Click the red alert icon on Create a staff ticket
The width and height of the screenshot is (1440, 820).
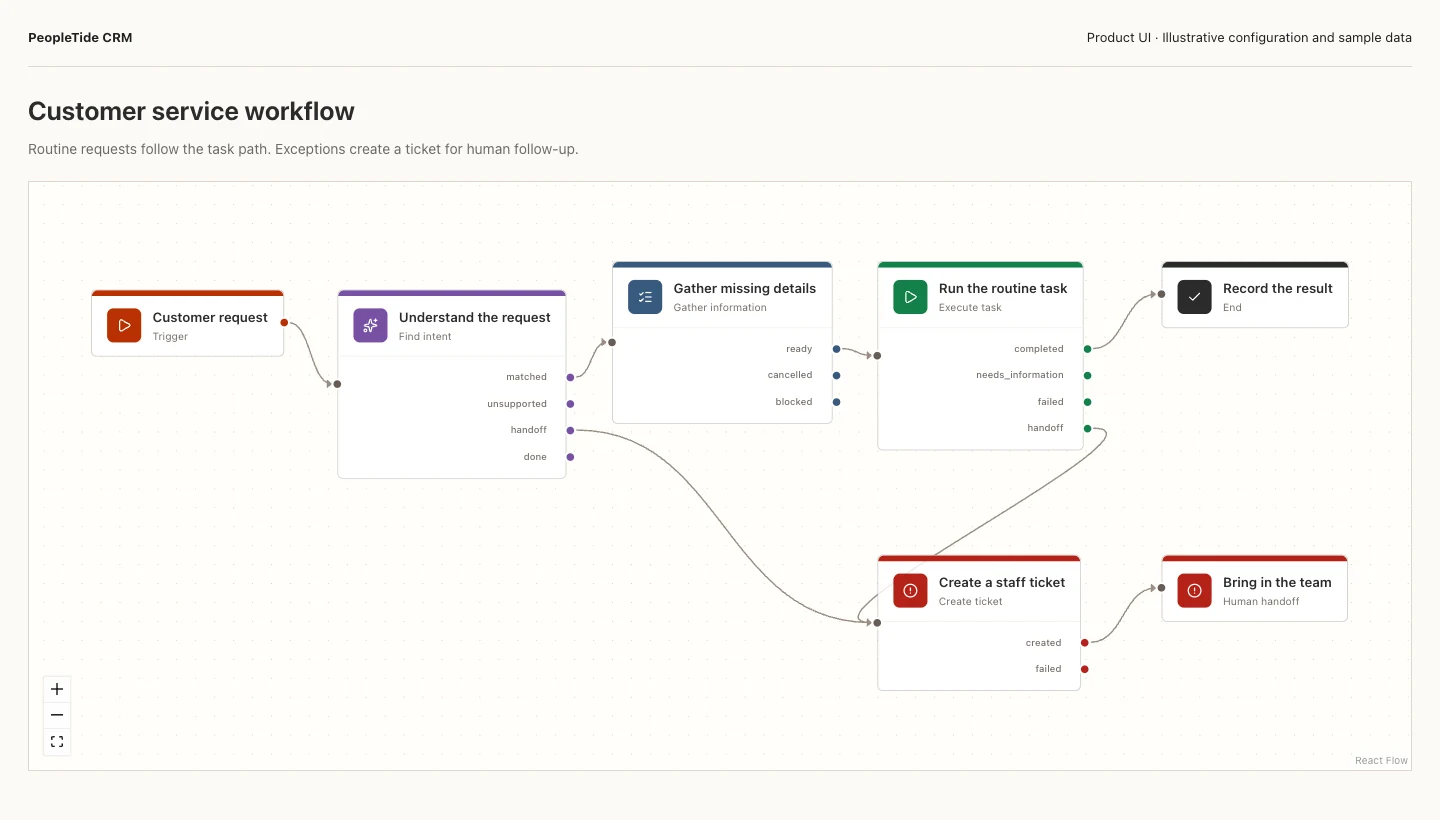tap(910, 591)
